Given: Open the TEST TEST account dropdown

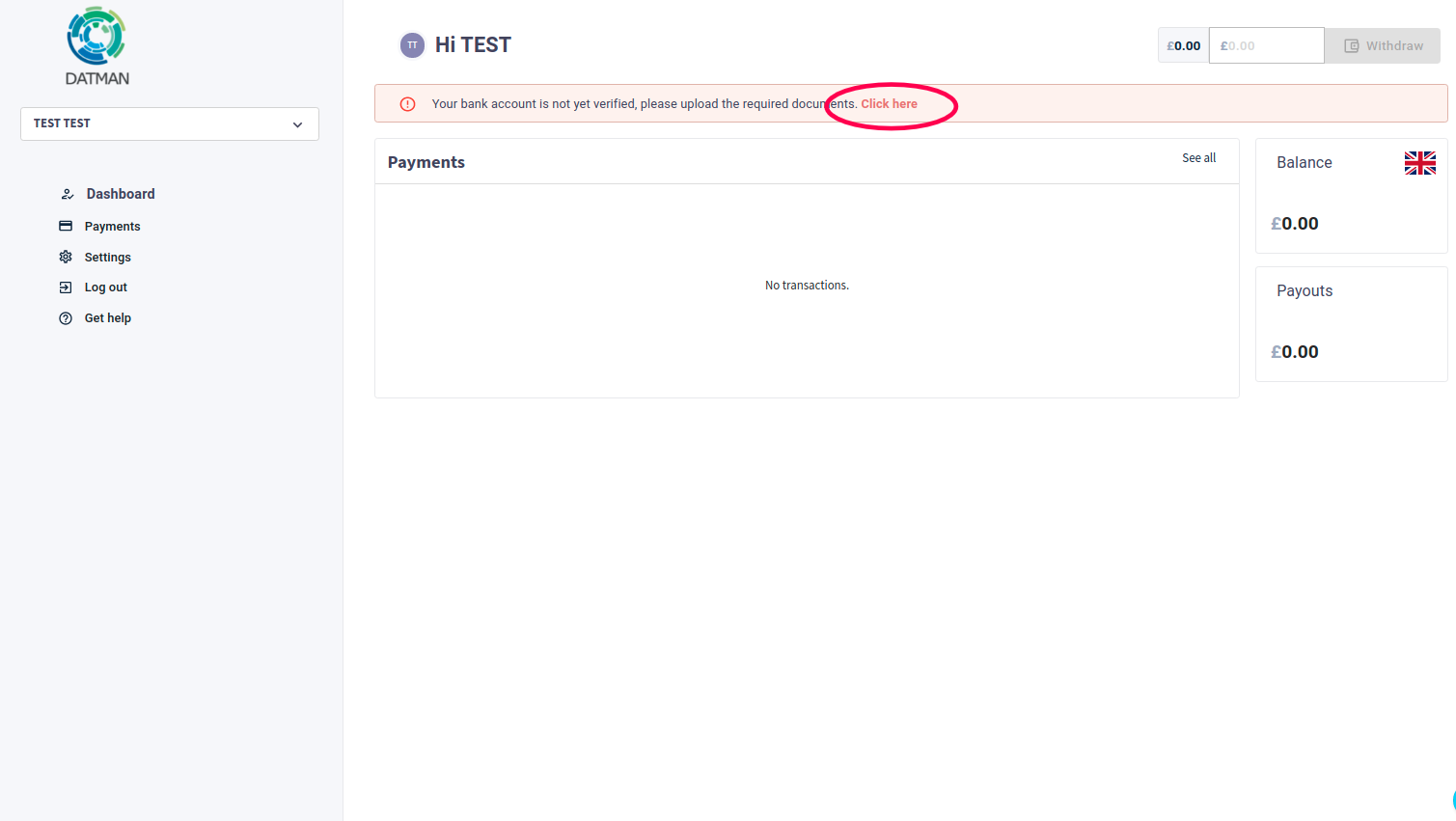Looking at the screenshot, I should (170, 123).
